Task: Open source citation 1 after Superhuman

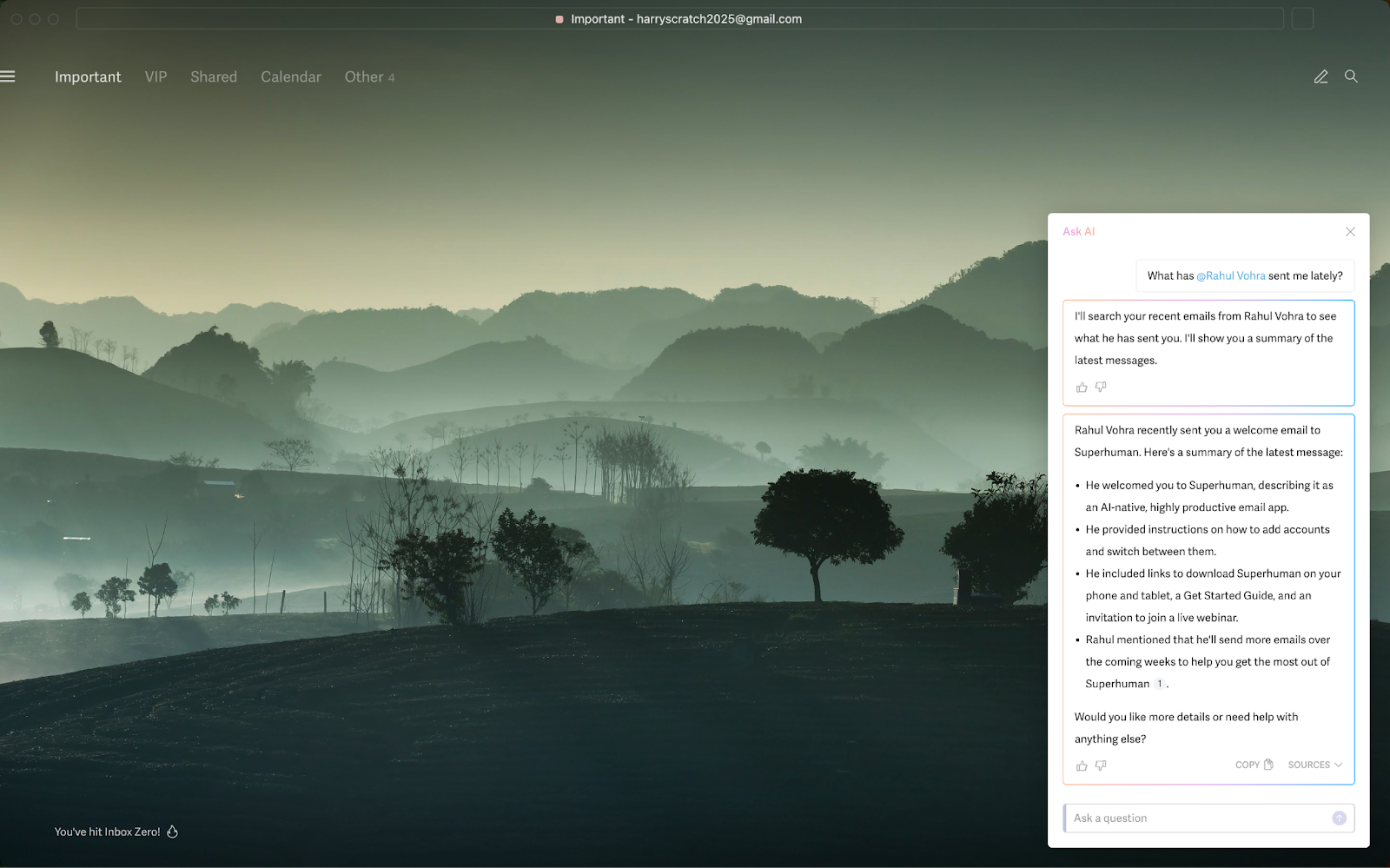Action: pos(1159,684)
